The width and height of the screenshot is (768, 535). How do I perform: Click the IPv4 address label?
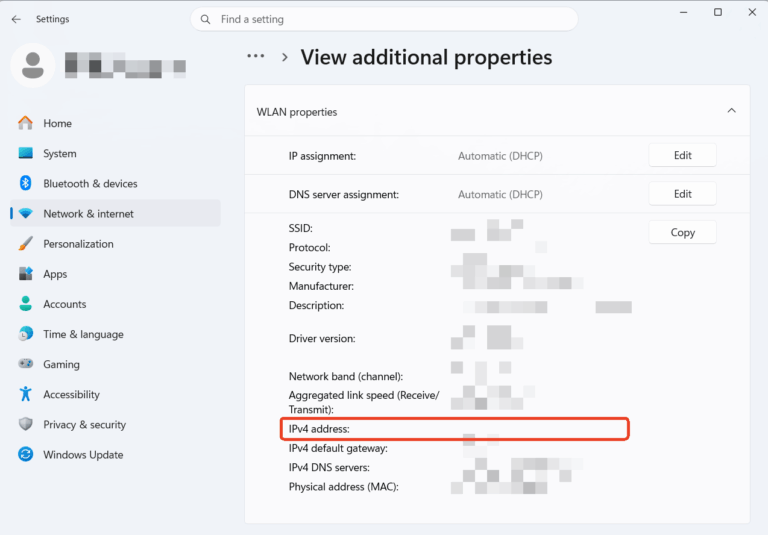pyautogui.click(x=319, y=429)
